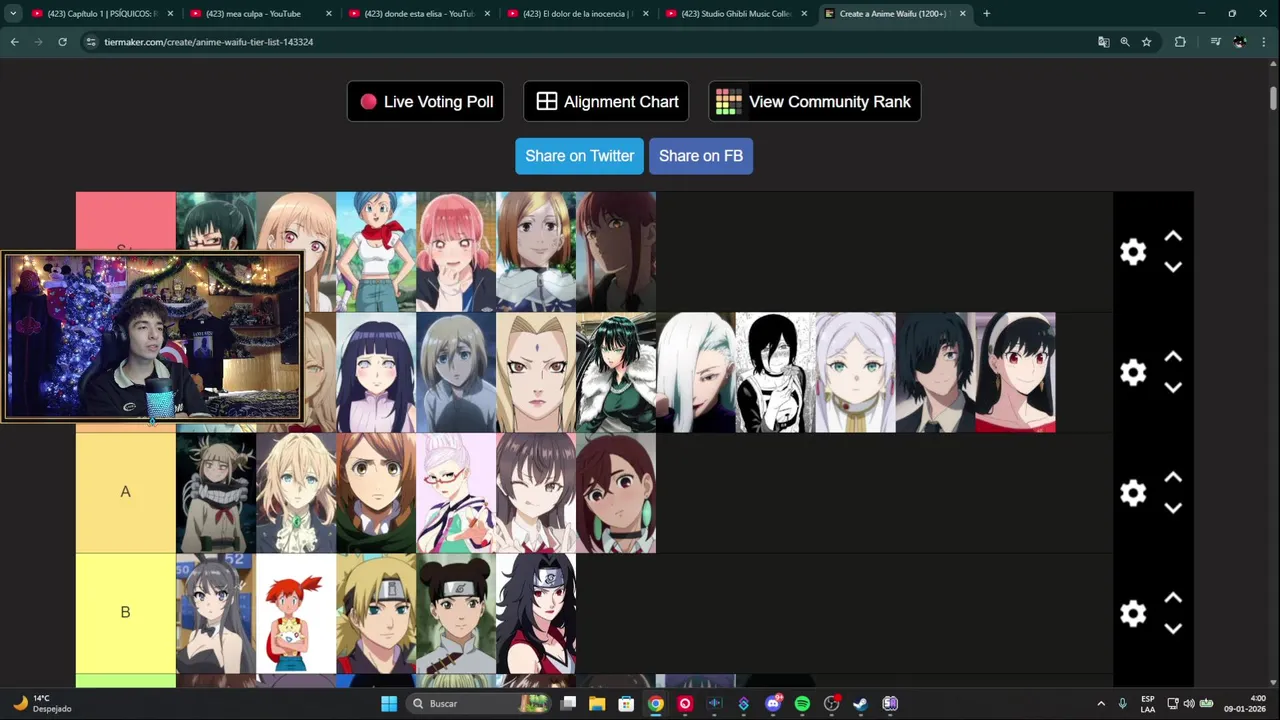Click the translate page icon
This screenshot has height=720, width=1280.
pyautogui.click(x=1104, y=42)
